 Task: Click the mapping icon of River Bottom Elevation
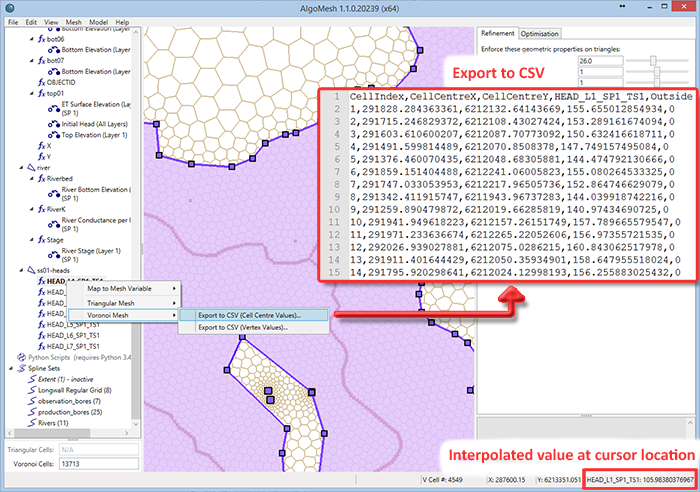tap(54, 194)
